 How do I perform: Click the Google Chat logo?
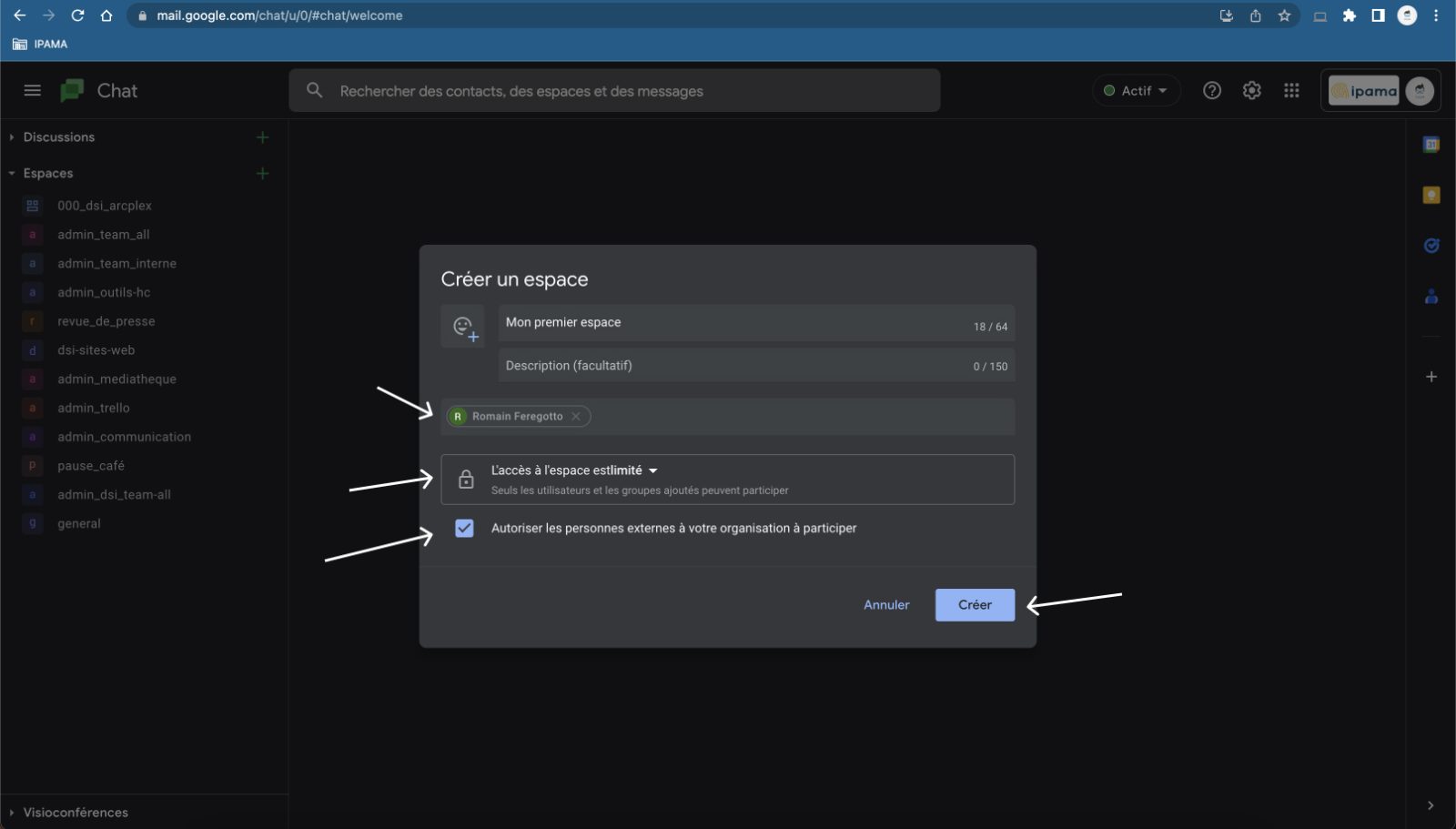coord(72,90)
